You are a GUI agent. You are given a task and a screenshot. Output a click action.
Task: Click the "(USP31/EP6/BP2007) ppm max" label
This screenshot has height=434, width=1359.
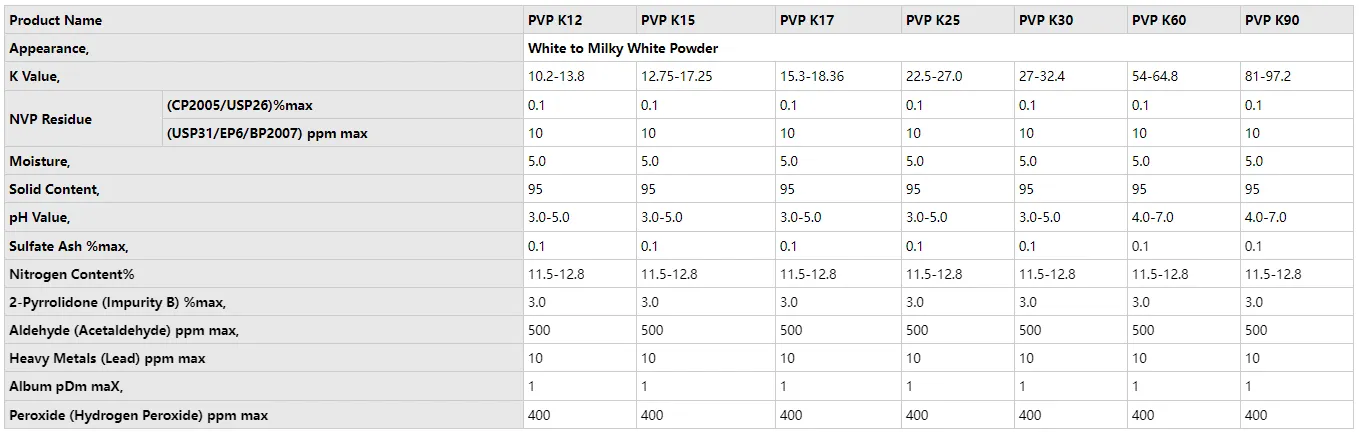tap(267, 133)
